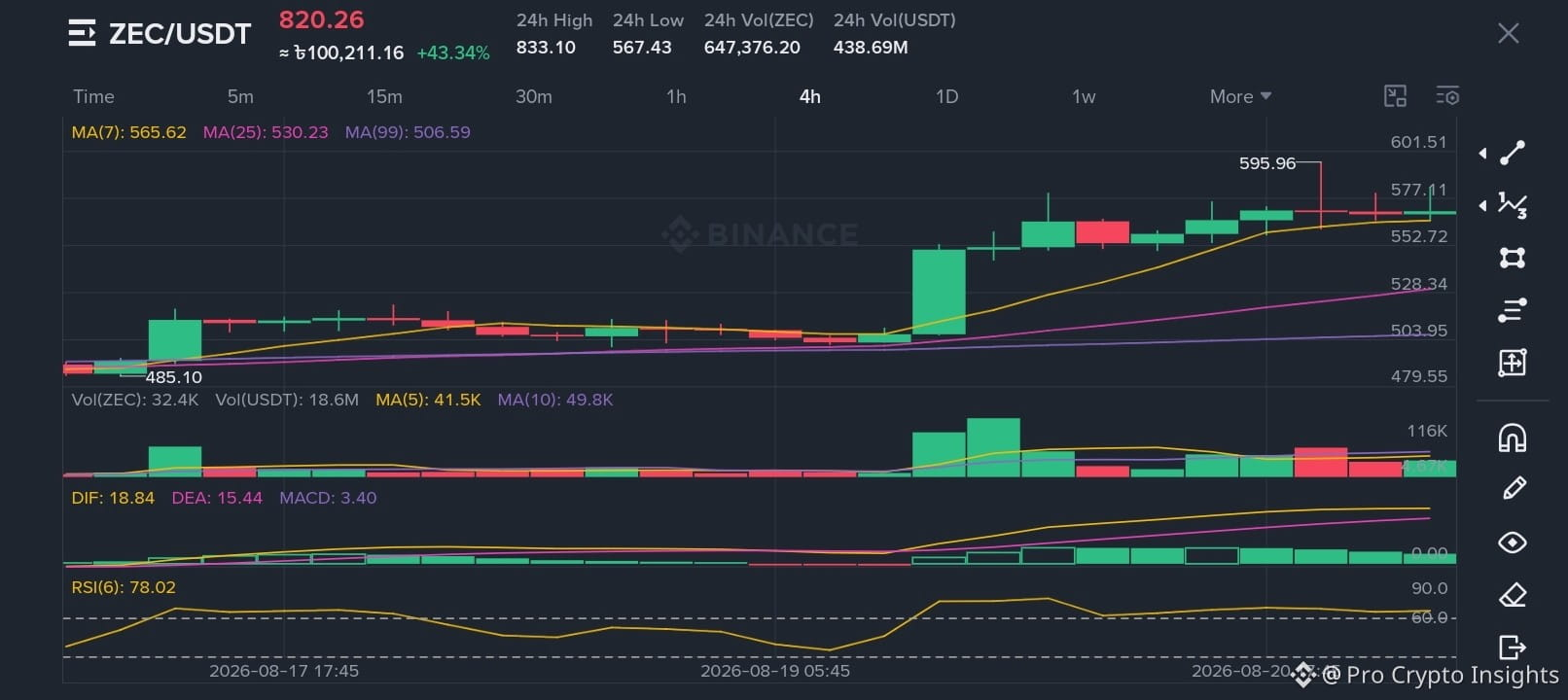Click the MA(25): 530.23 indicator label
Image resolution: width=1568 pixels, height=700 pixels.
click(266, 132)
